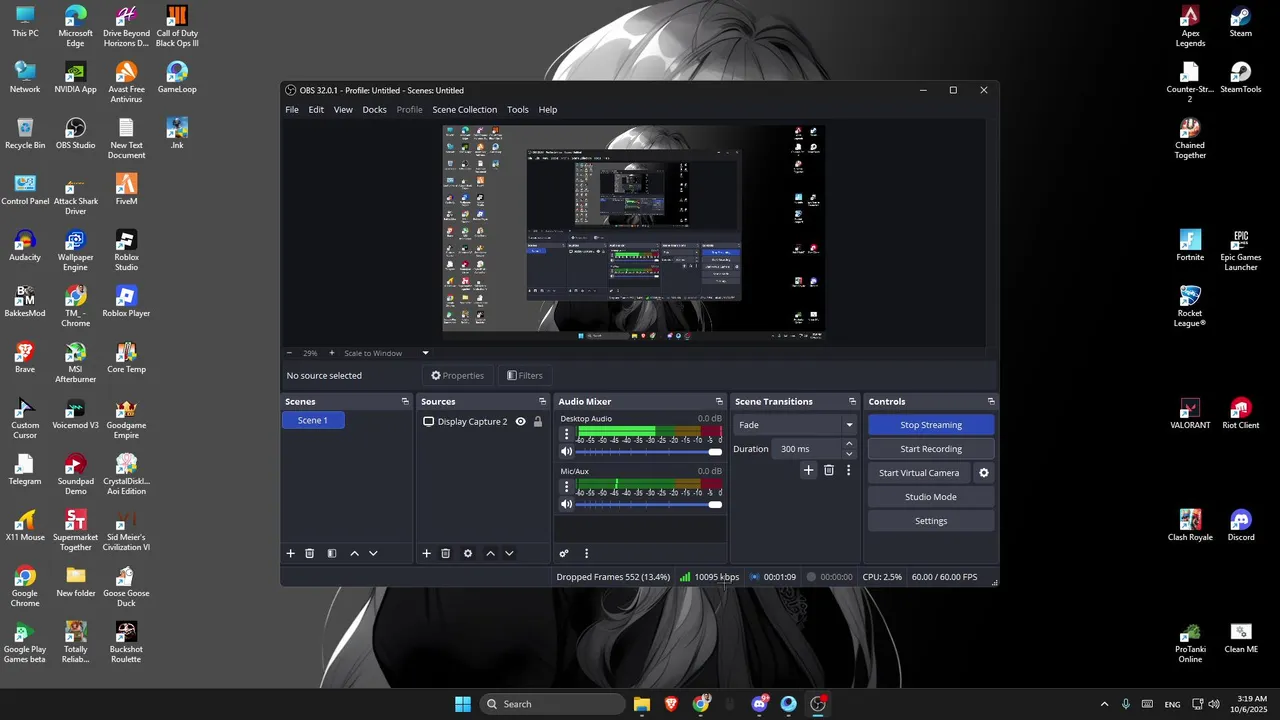Screen dimensions: 1280x720
Task: Click Start Virtual Camera button
Action: click(x=919, y=473)
